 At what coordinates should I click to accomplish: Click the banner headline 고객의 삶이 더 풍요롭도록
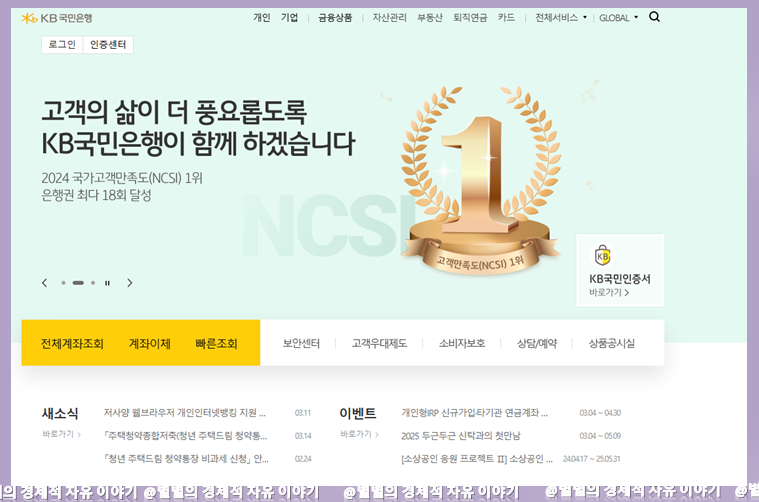click(174, 112)
